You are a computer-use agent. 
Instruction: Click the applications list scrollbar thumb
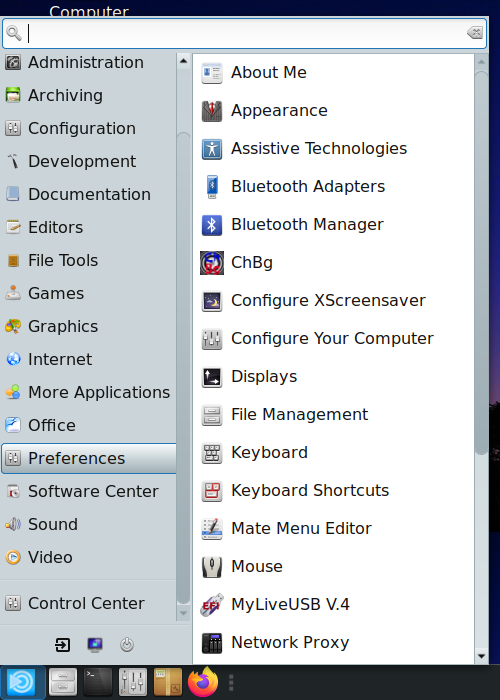(481, 263)
